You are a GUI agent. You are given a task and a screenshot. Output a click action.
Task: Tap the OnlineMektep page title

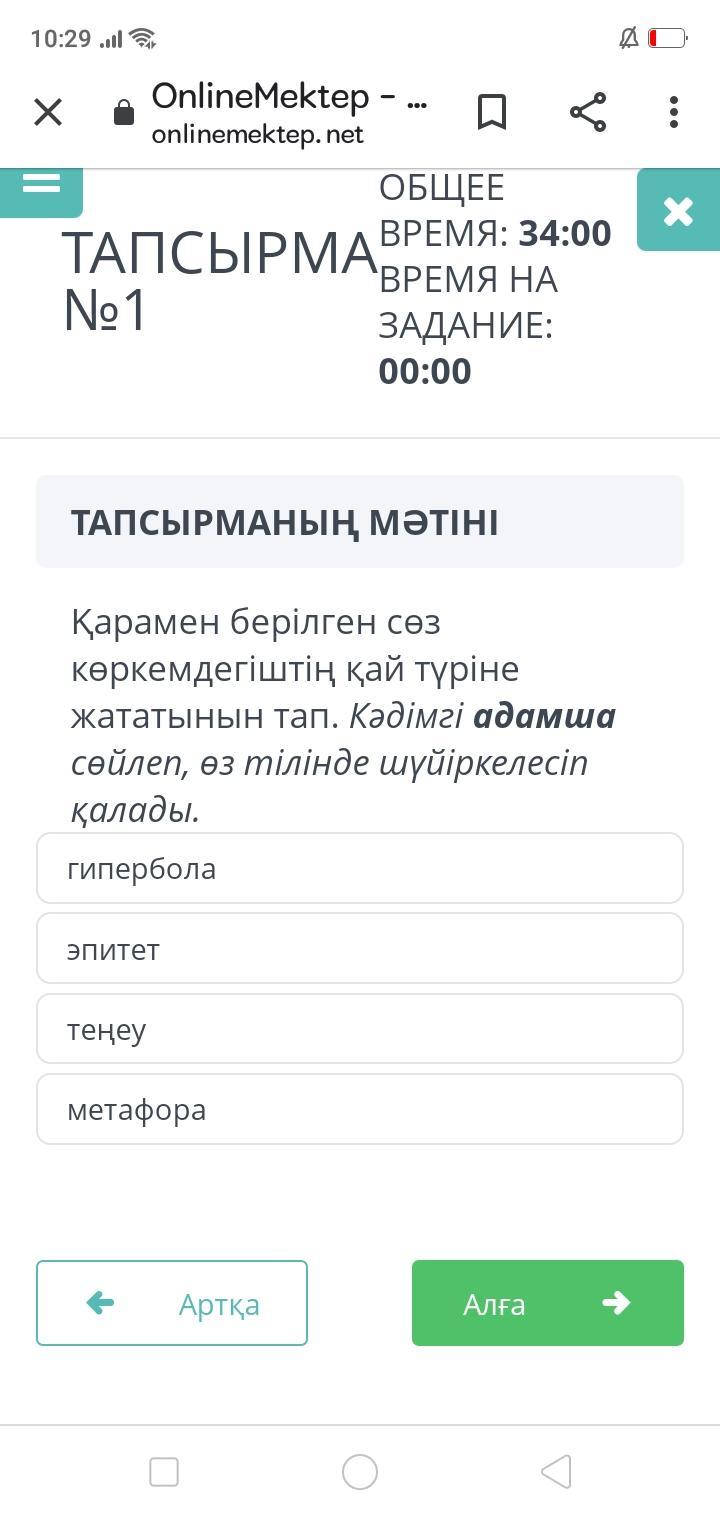coord(288,97)
